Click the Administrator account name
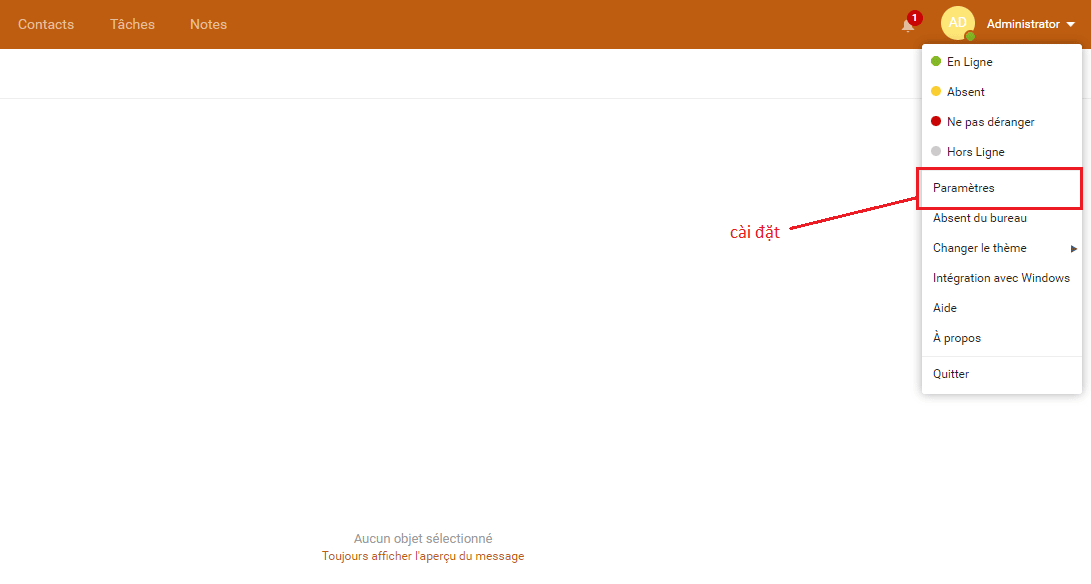Viewport: 1091px width, 584px height. 1022,24
